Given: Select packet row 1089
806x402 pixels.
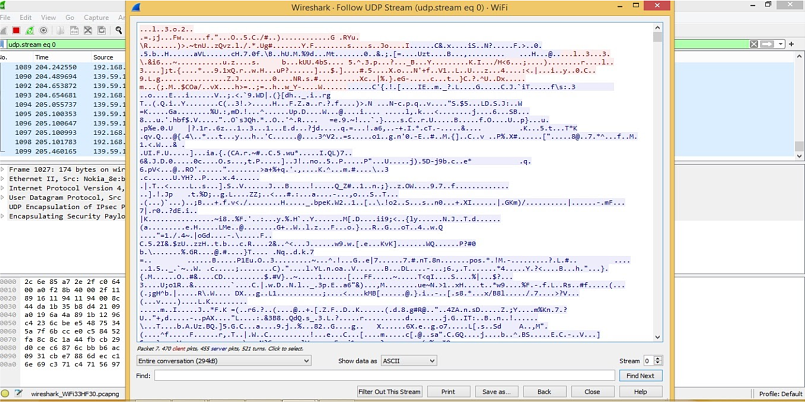Looking at the screenshot, I should click(63, 67).
